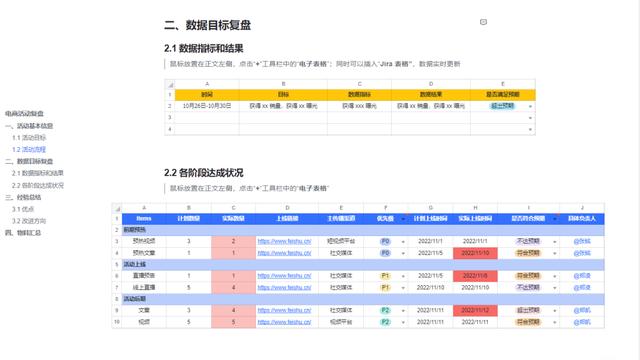Click select-all corner of the 2.1 data table

click(170, 84)
